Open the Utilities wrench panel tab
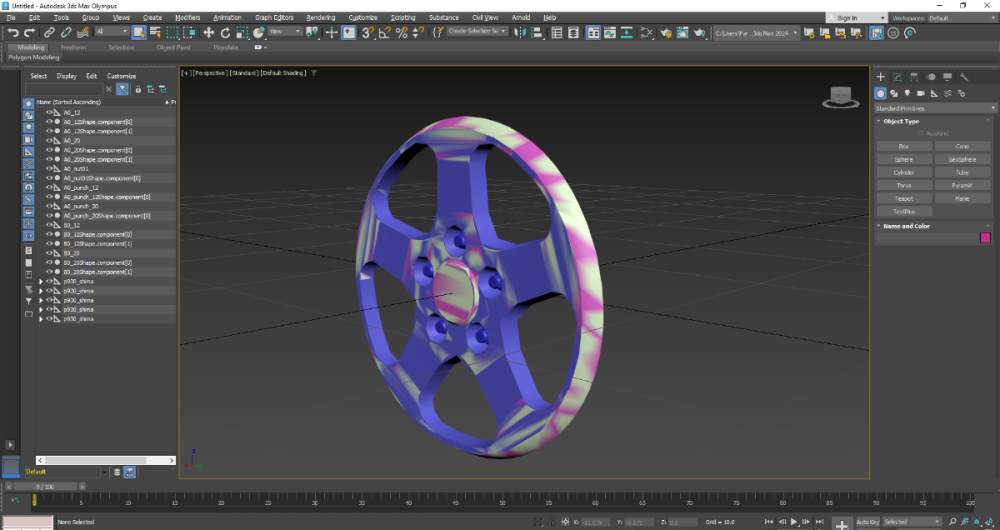Screen dimensions: 1000x530 pyautogui.click(x=964, y=77)
